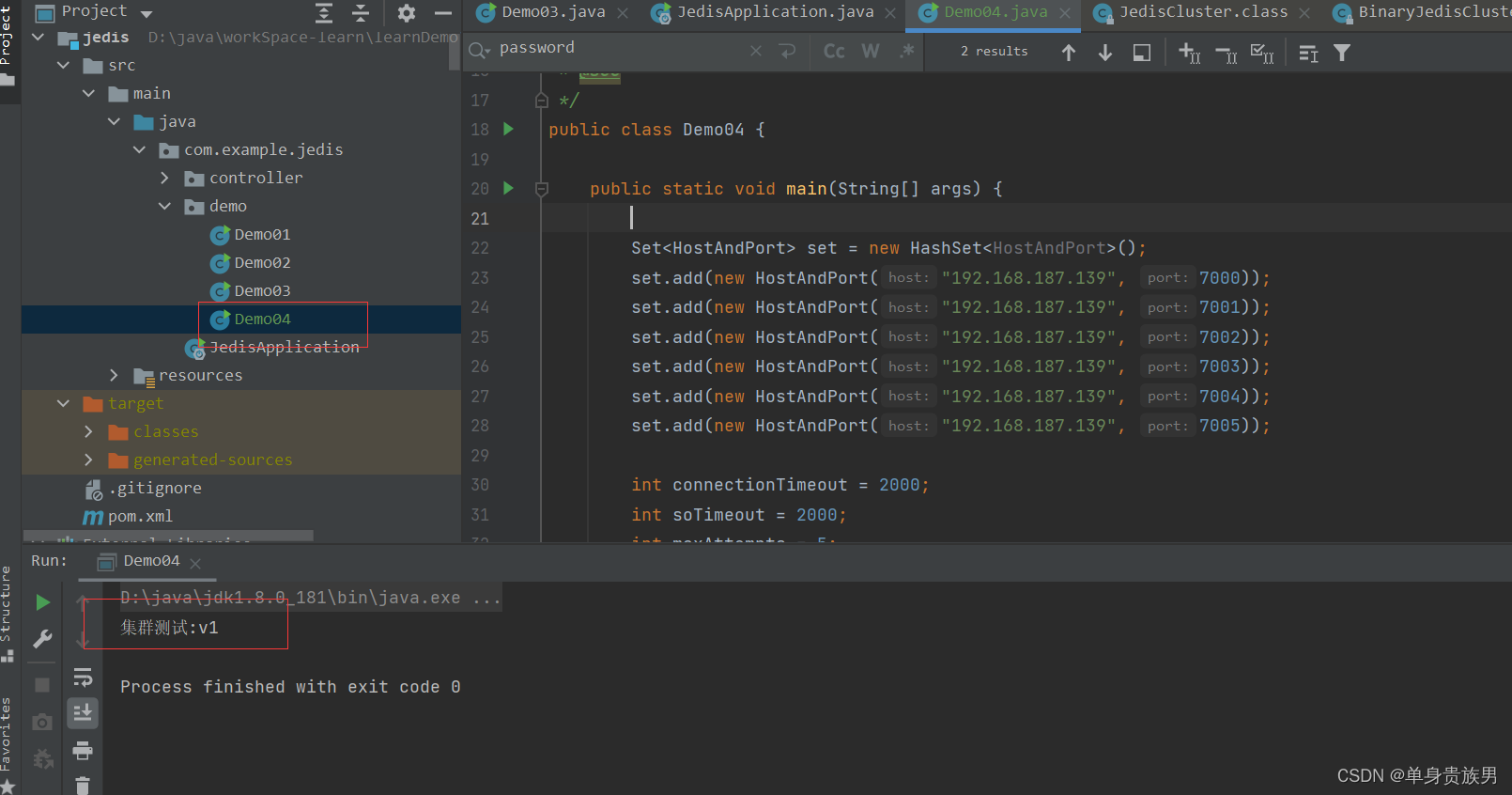Open the Structure side tool window
Screen dimensions: 1512x795
pos(8,613)
